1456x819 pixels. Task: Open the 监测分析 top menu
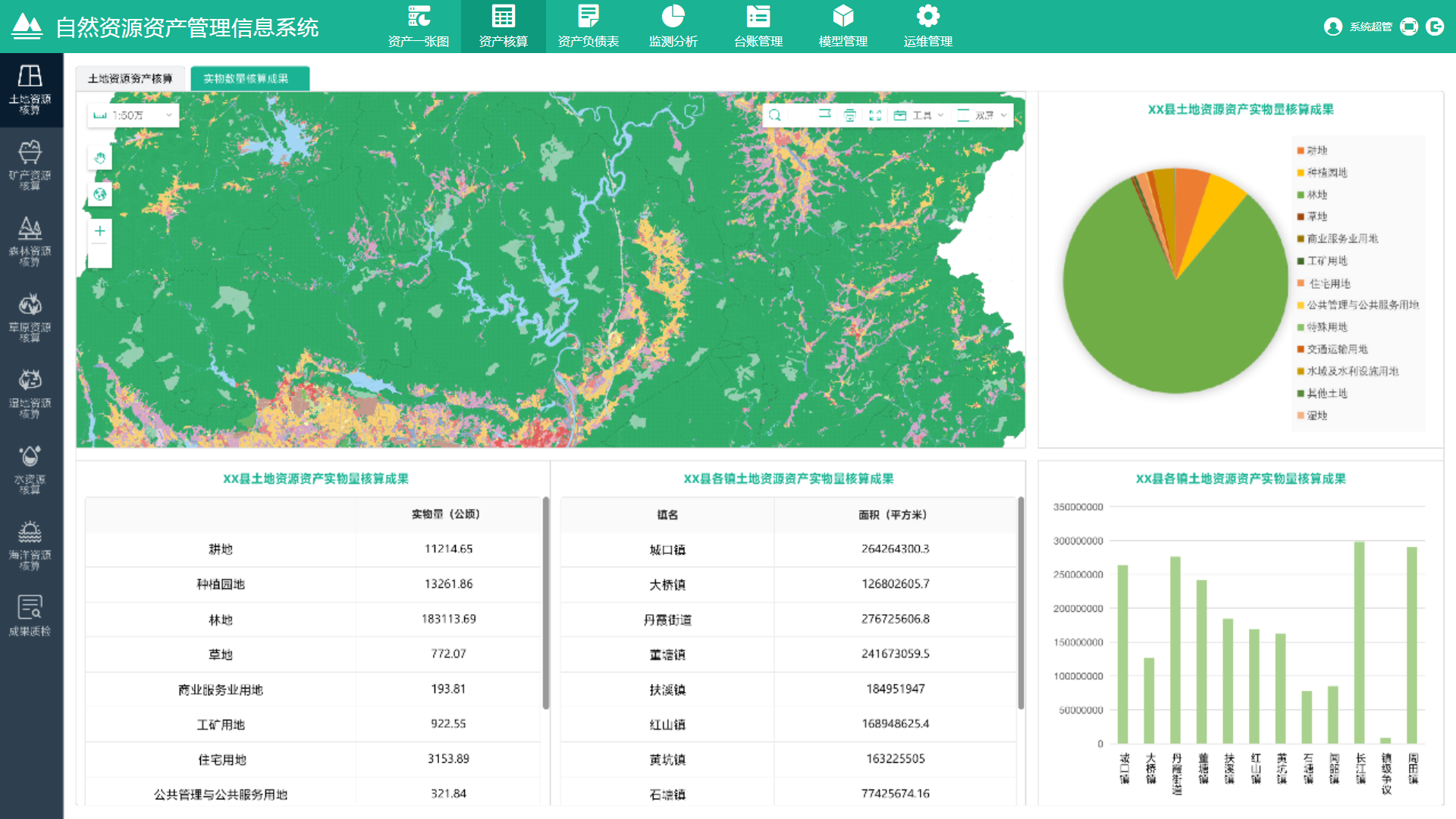pyautogui.click(x=673, y=27)
